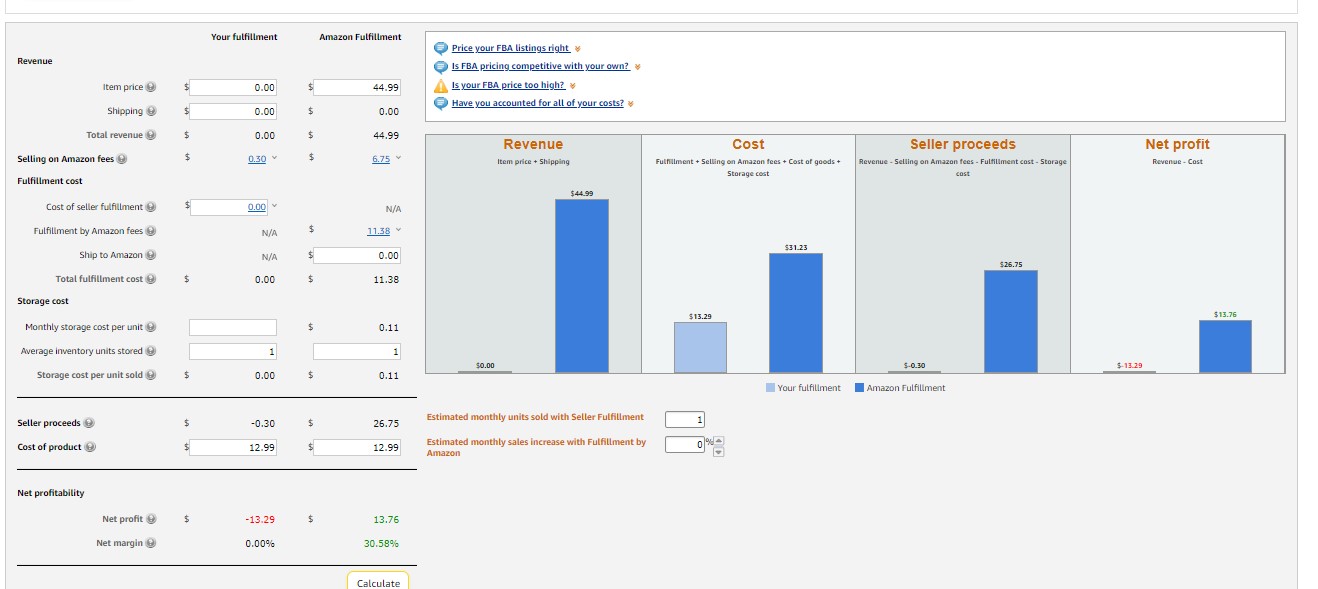Decrease the monthly sales increase percentage stepper
The image size is (1318, 589).
click(717, 451)
